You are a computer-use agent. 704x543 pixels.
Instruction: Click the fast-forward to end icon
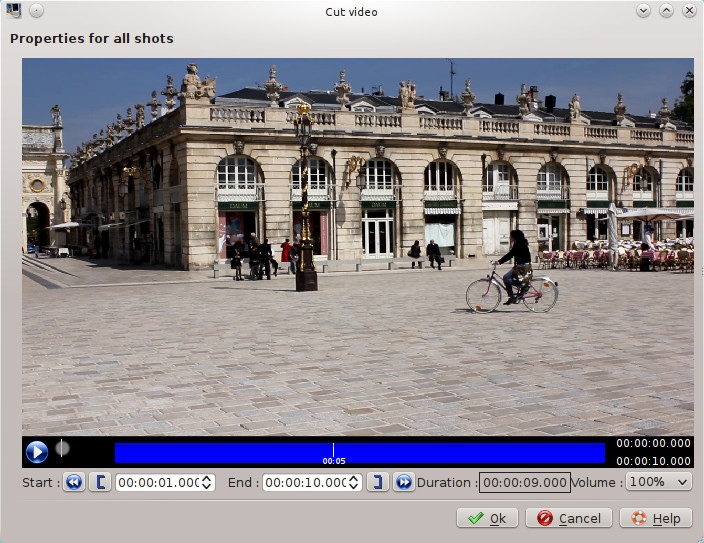pos(404,482)
